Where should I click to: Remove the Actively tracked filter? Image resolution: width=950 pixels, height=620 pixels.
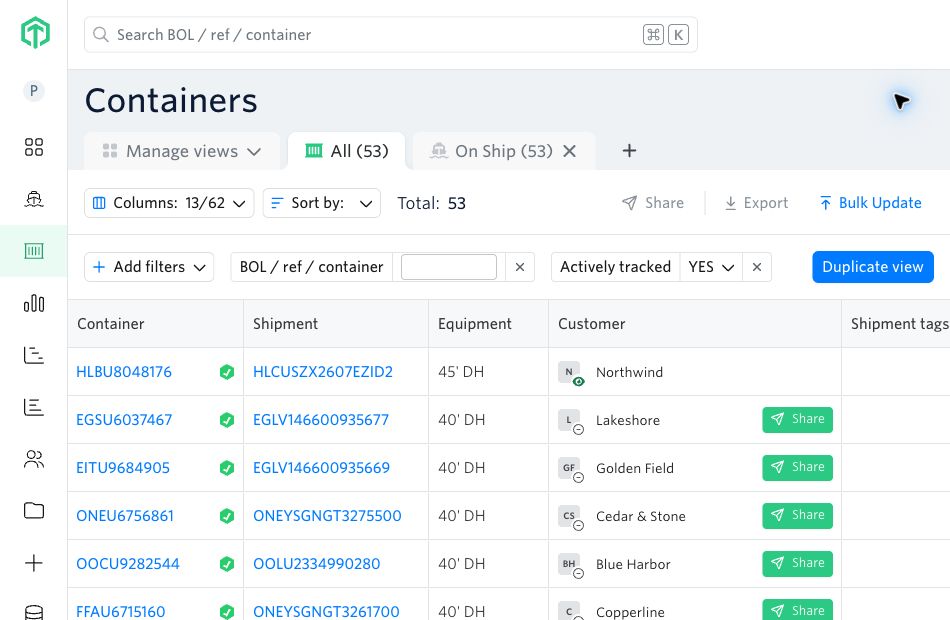(757, 267)
